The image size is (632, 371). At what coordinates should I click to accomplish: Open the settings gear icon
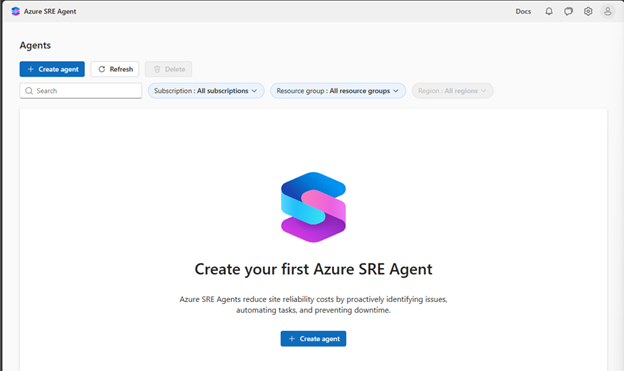click(x=588, y=11)
